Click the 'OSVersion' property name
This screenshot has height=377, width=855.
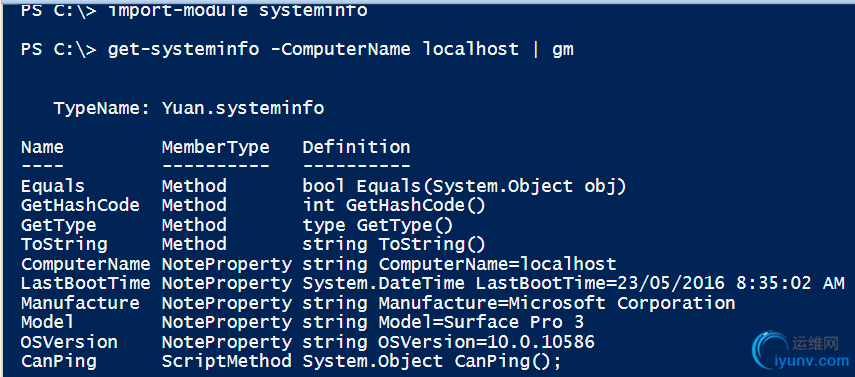coord(69,342)
